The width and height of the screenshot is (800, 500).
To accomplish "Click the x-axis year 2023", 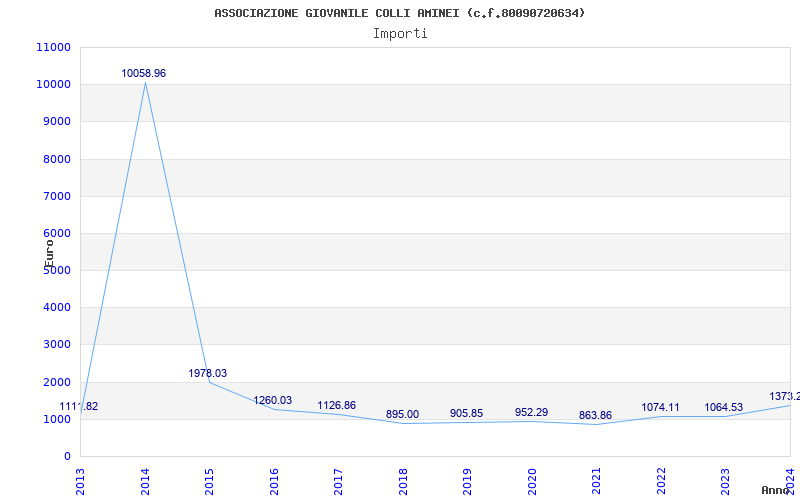I will point(726,481).
